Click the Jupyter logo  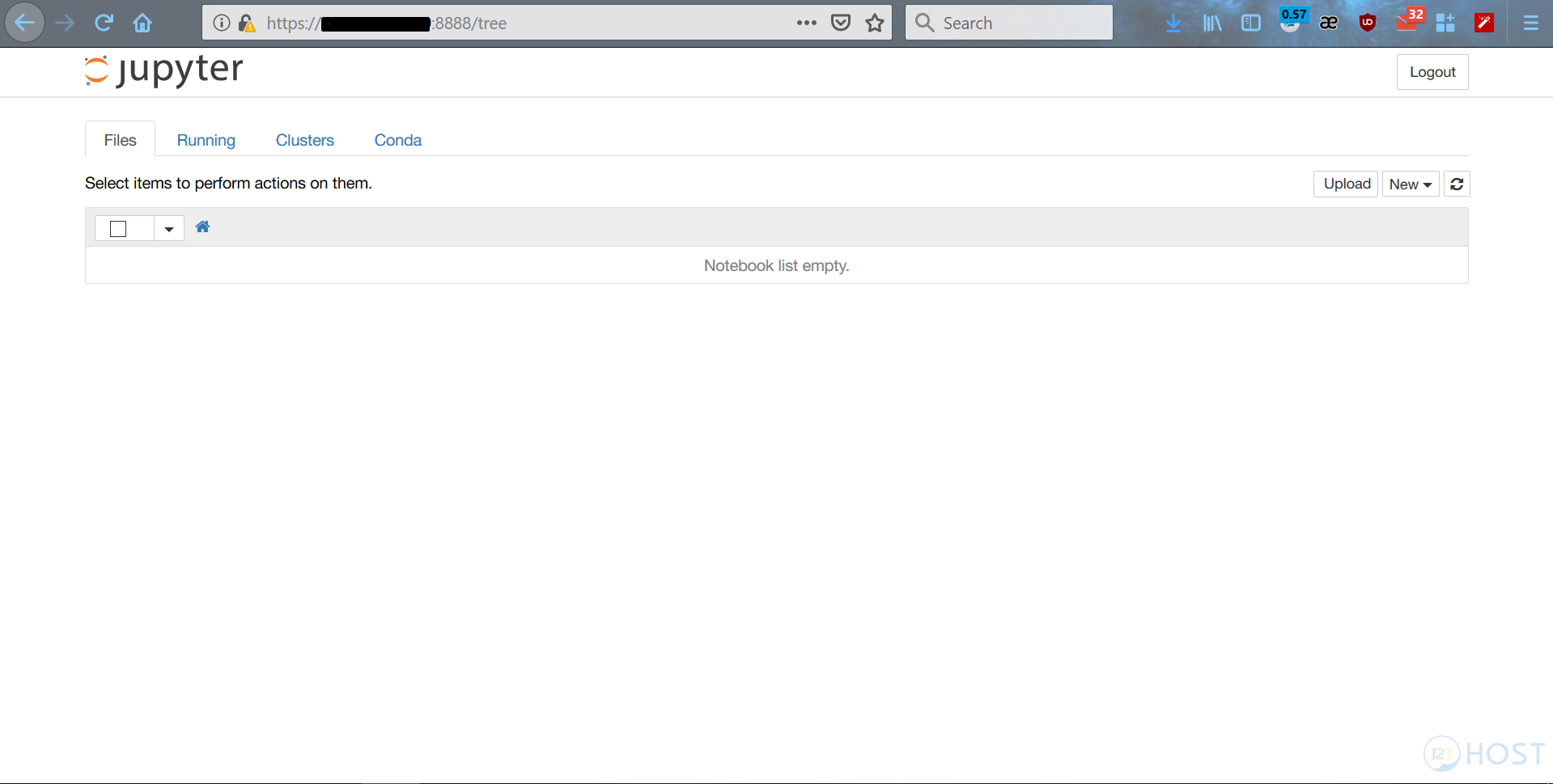[x=163, y=70]
